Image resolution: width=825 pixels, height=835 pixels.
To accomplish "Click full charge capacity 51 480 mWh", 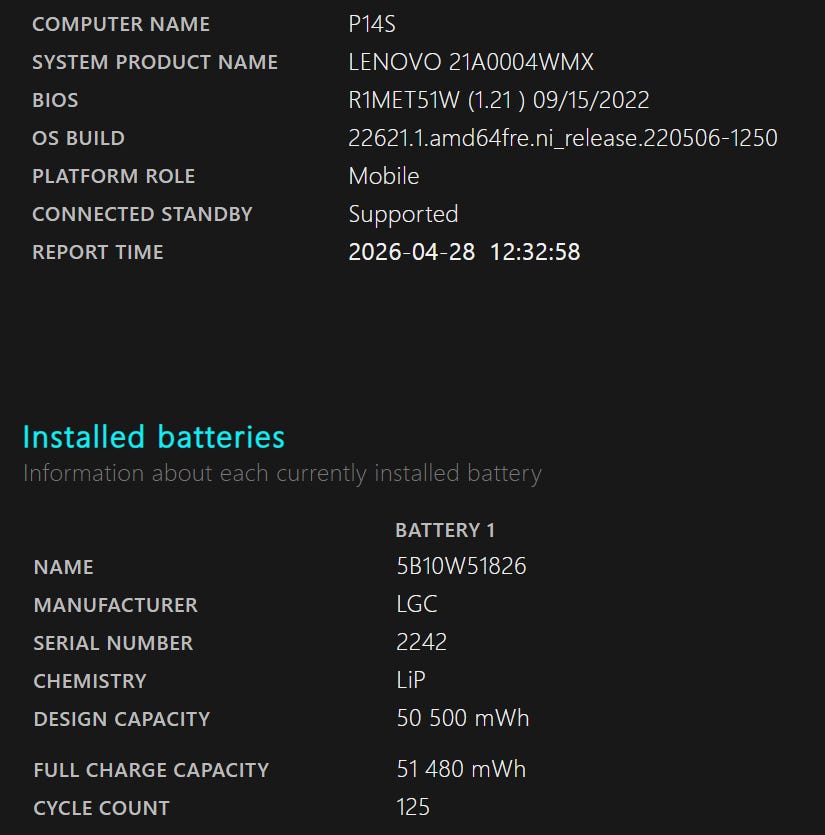I will tap(461, 770).
